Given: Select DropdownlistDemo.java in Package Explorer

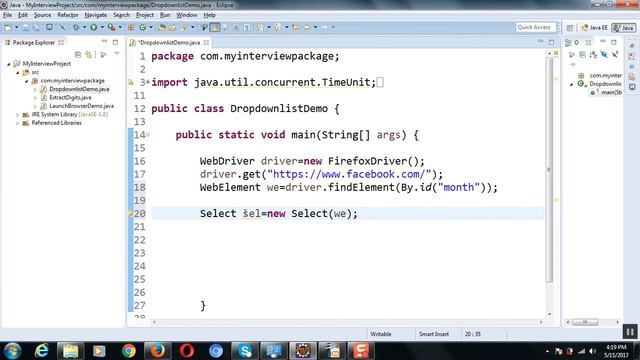Looking at the screenshot, I should pos(79,89).
